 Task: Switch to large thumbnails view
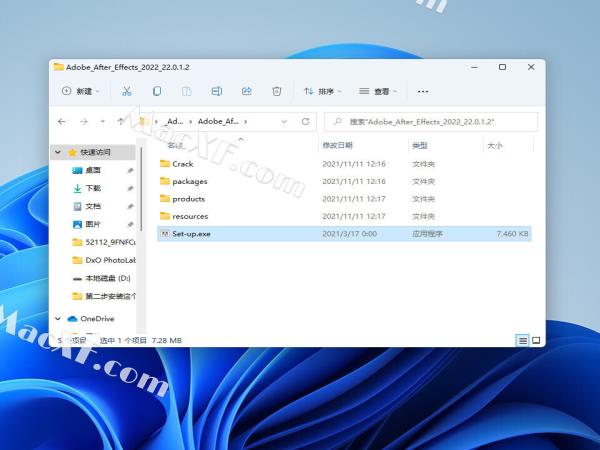pyautogui.click(x=536, y=341)
